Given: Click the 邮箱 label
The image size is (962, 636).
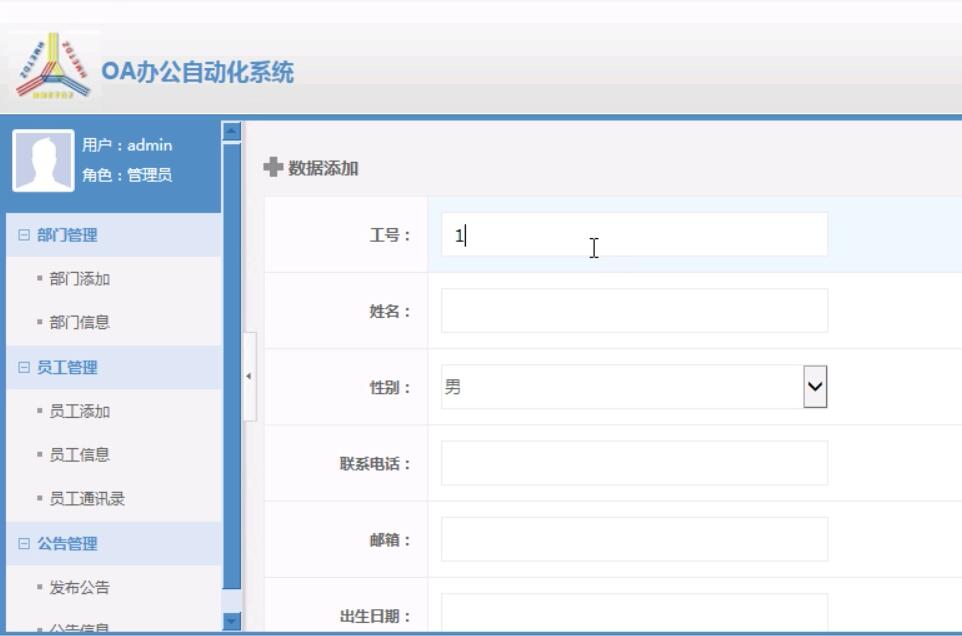Looking at the screenshot, I should tap(390, 540).
